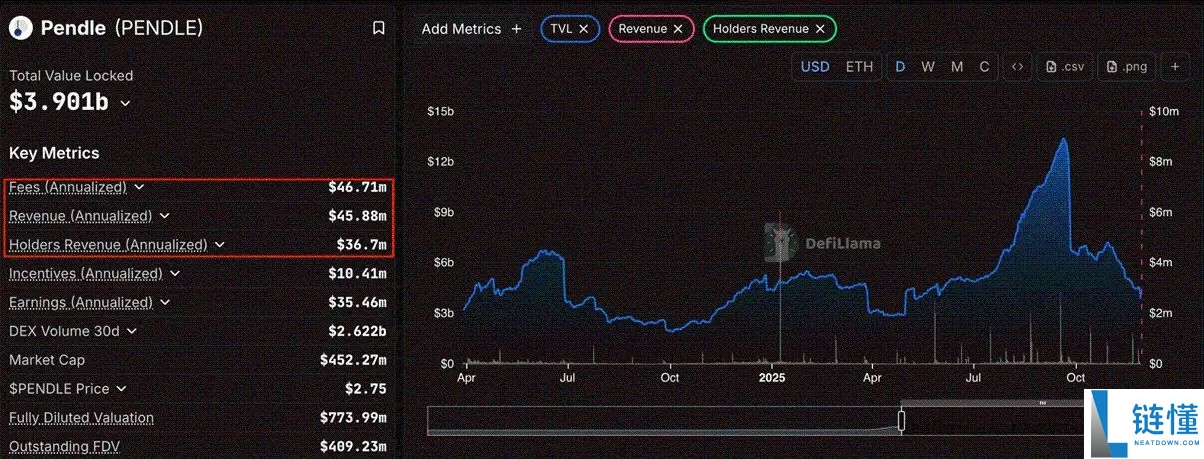
Task: Expand DEX Volume 30d details
Action: pos(131,331)
